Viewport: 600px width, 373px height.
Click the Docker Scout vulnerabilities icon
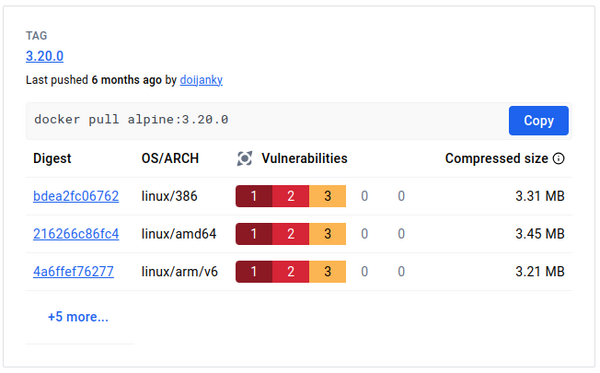tap(245, 158)
